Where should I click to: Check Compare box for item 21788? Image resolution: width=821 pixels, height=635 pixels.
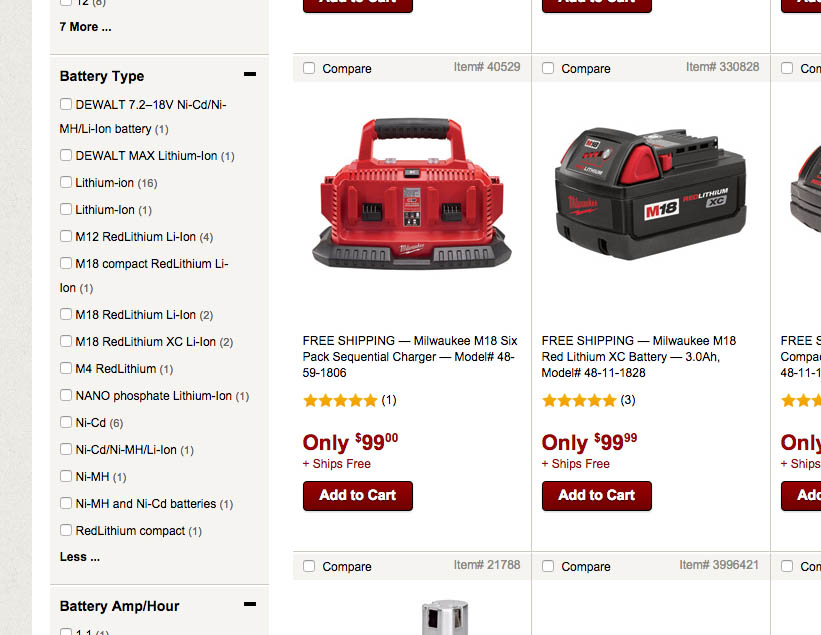pos(309,566)
